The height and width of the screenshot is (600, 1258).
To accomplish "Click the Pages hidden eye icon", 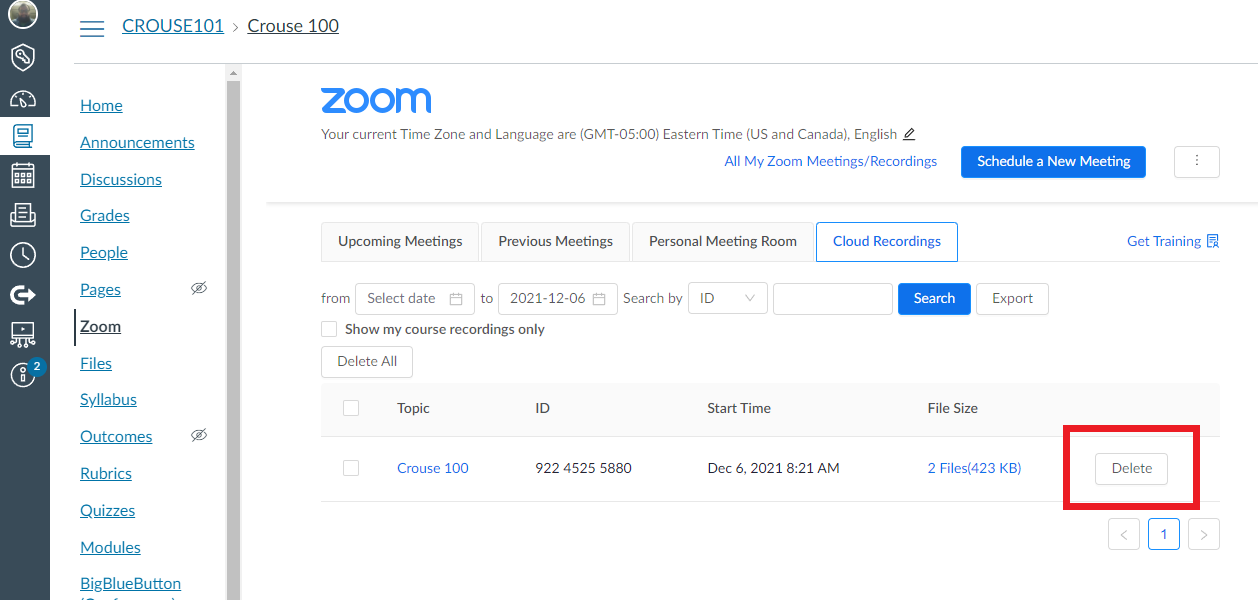I will [x=199, y=288].
